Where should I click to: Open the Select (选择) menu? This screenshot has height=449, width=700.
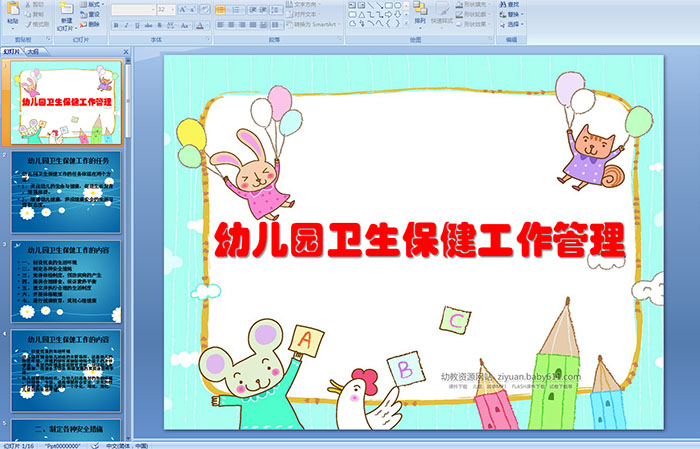[511, 24]
